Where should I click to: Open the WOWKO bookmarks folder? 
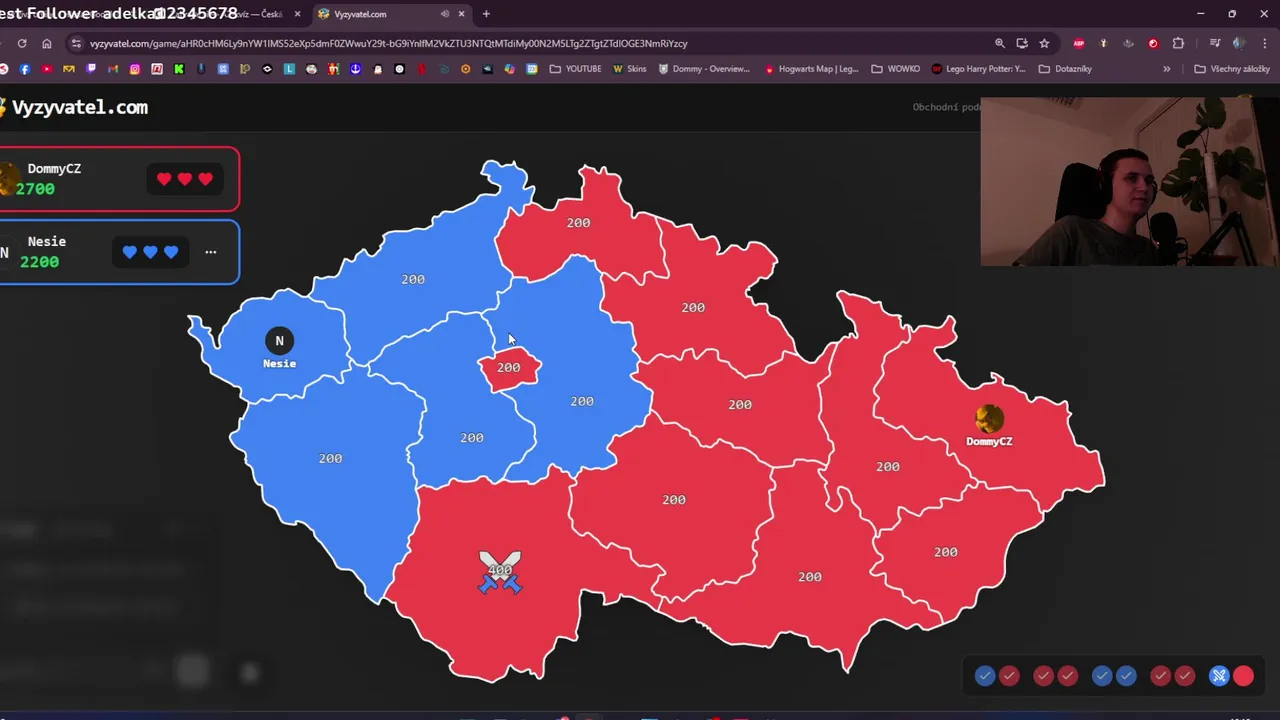(896, 69)
